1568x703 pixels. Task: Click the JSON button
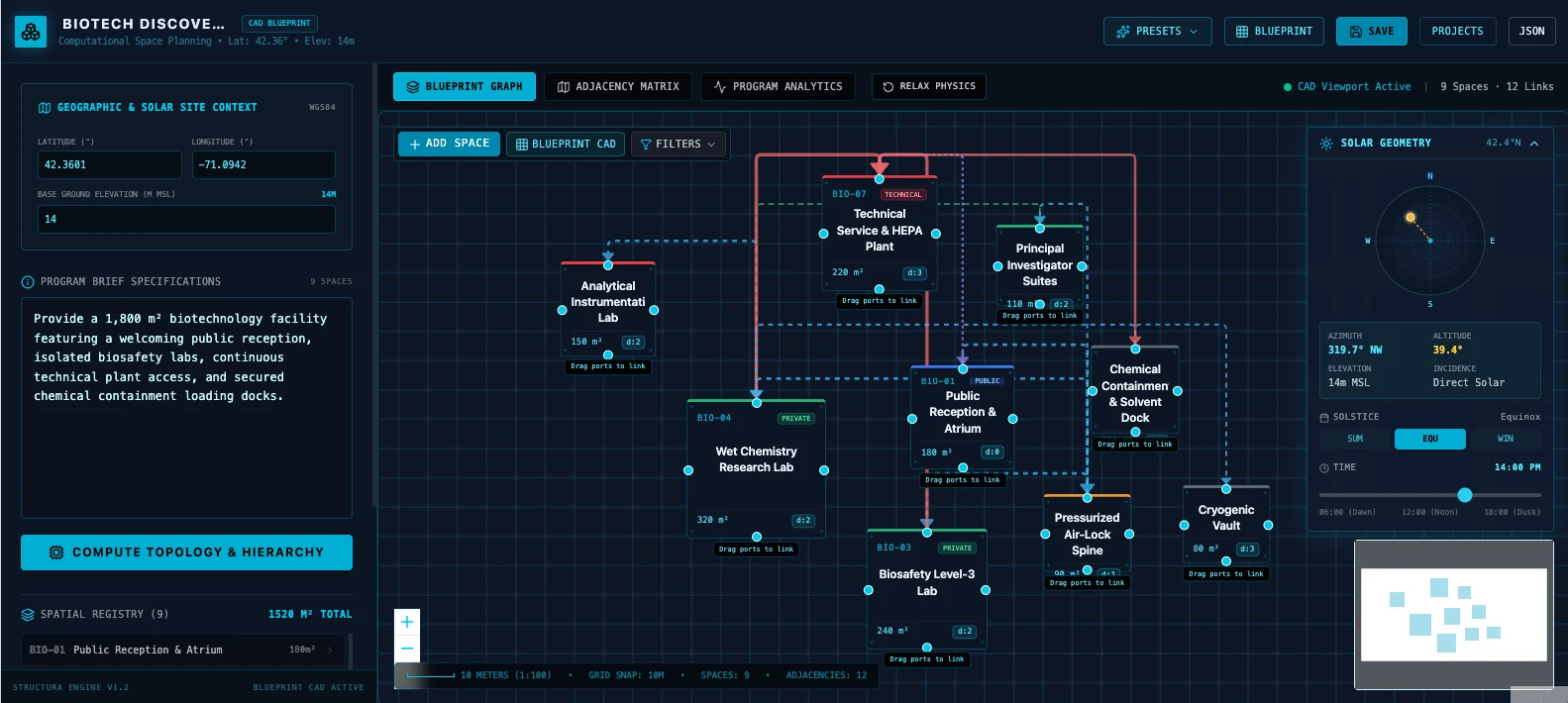[x=1531, y=32]
